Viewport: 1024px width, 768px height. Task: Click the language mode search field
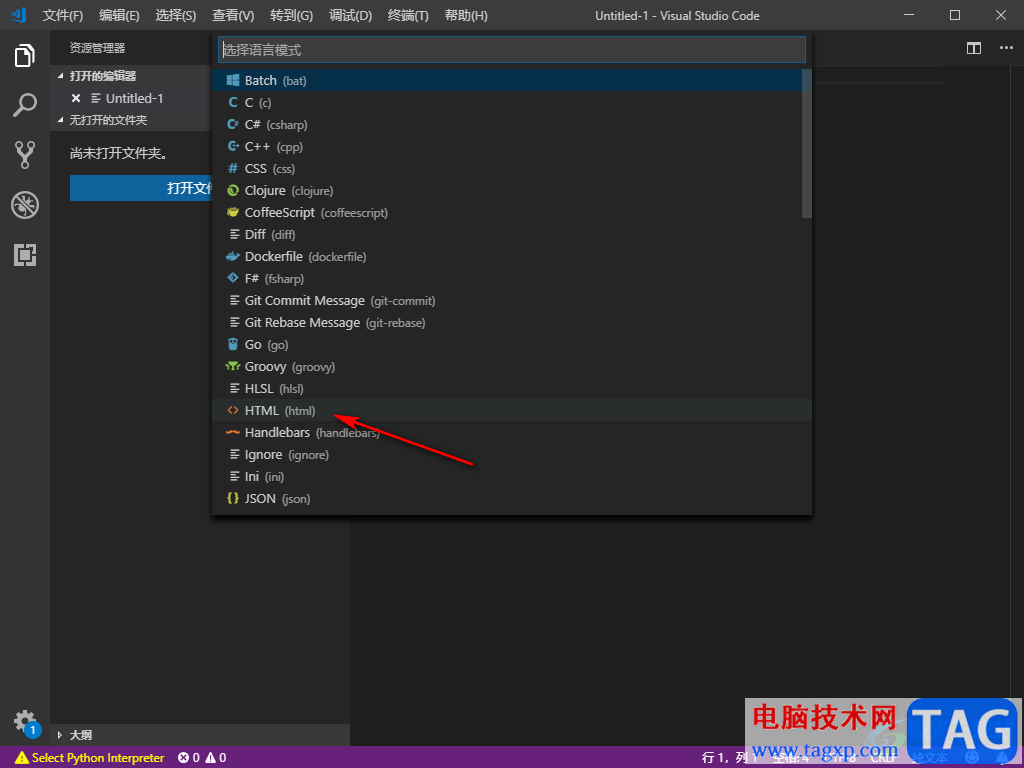tap(512, 50)
